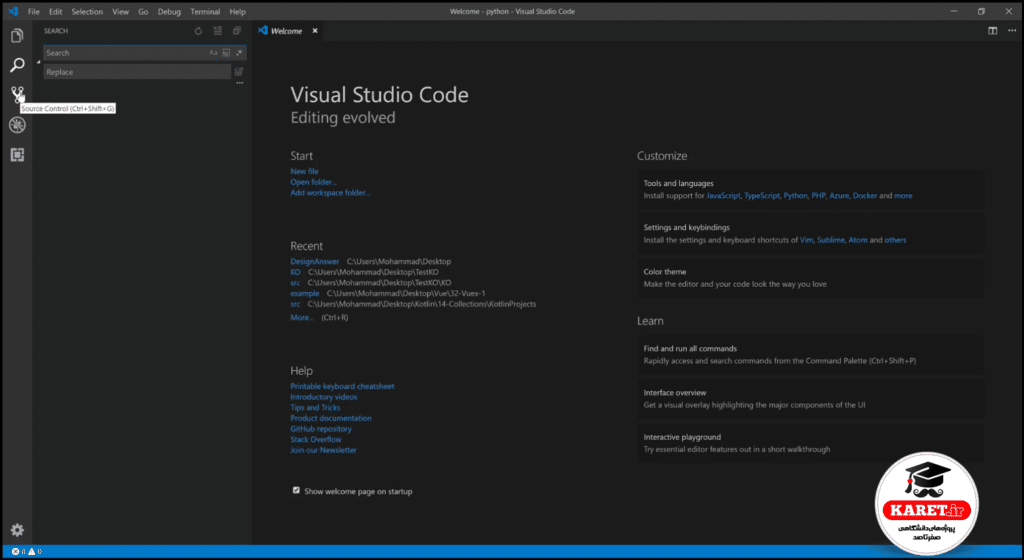Install Python language support link
The width and height of the screenshot is (1024, 560).
tap(795, 196)
